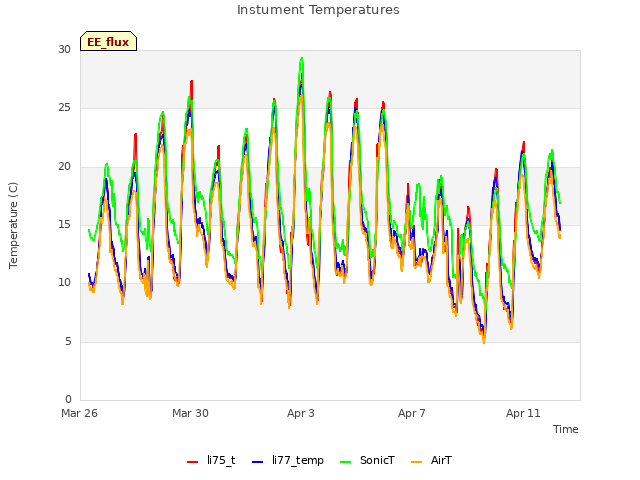Click the Apr 7 x-axis label

pyautogui.click(x=412, y=413)
